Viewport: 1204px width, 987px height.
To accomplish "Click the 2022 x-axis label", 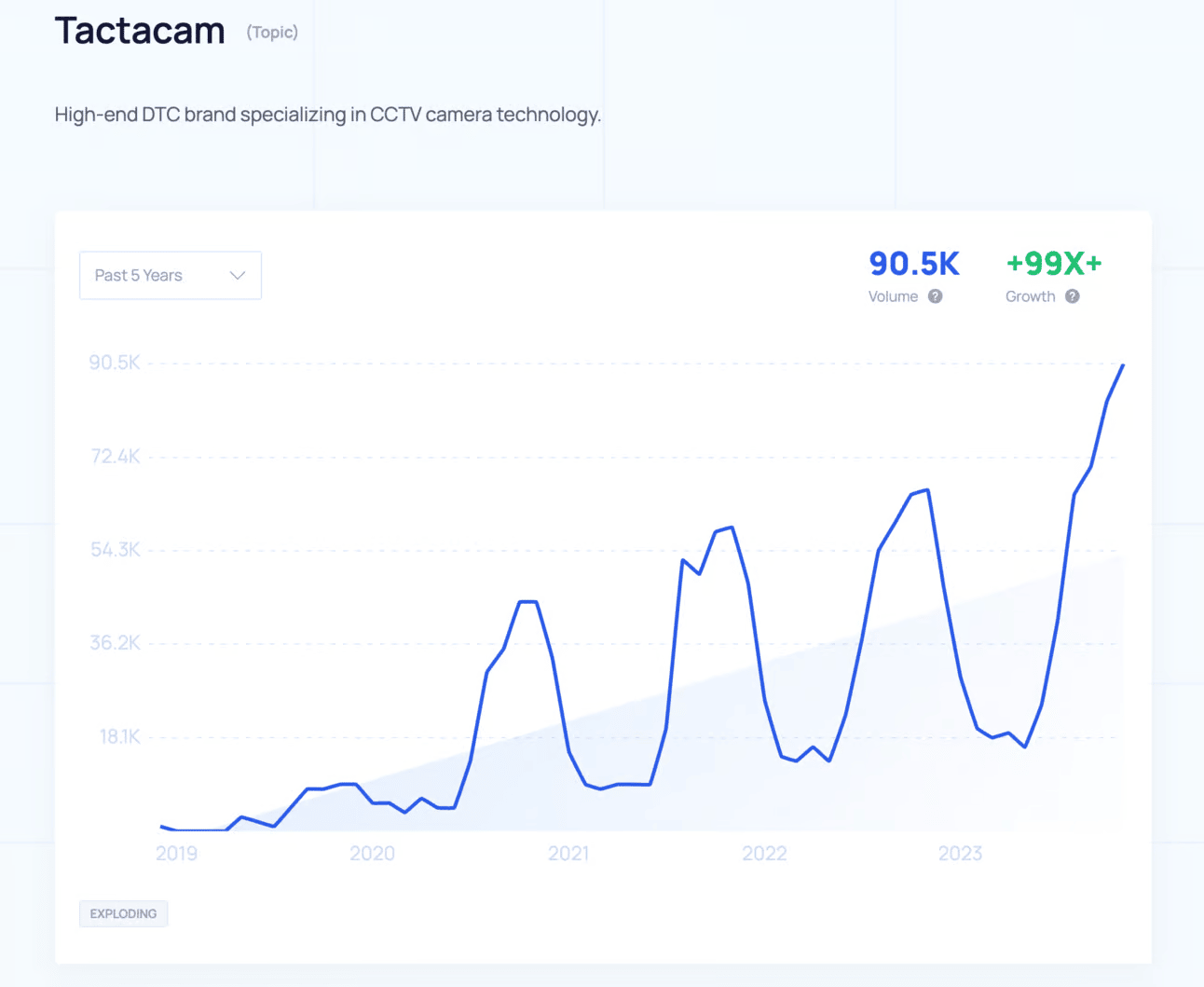I will [x=764, y=854].
